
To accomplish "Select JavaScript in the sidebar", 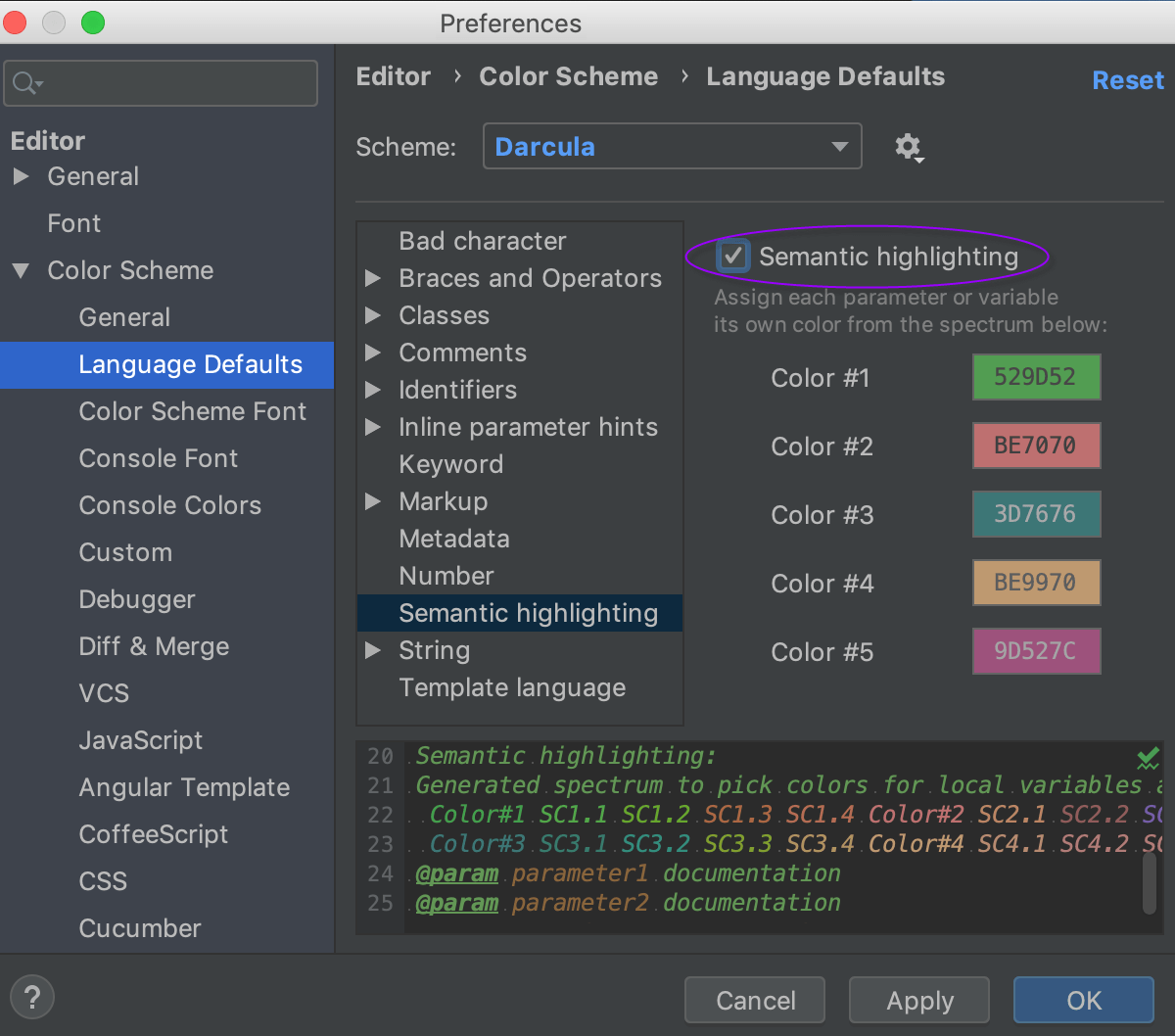I will click(x=142, y=740).
